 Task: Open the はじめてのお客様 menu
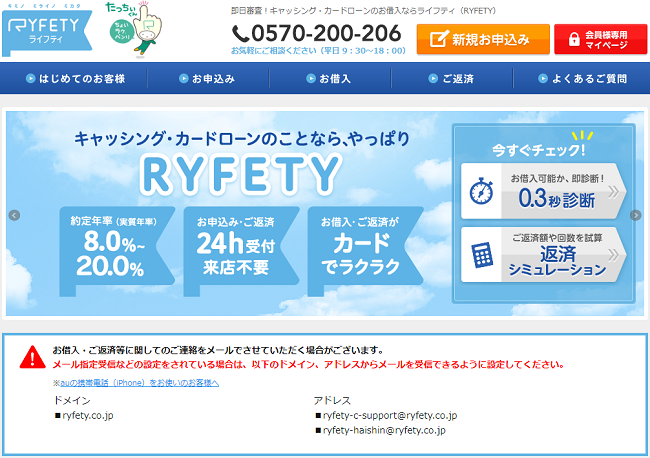pos(75,78)
